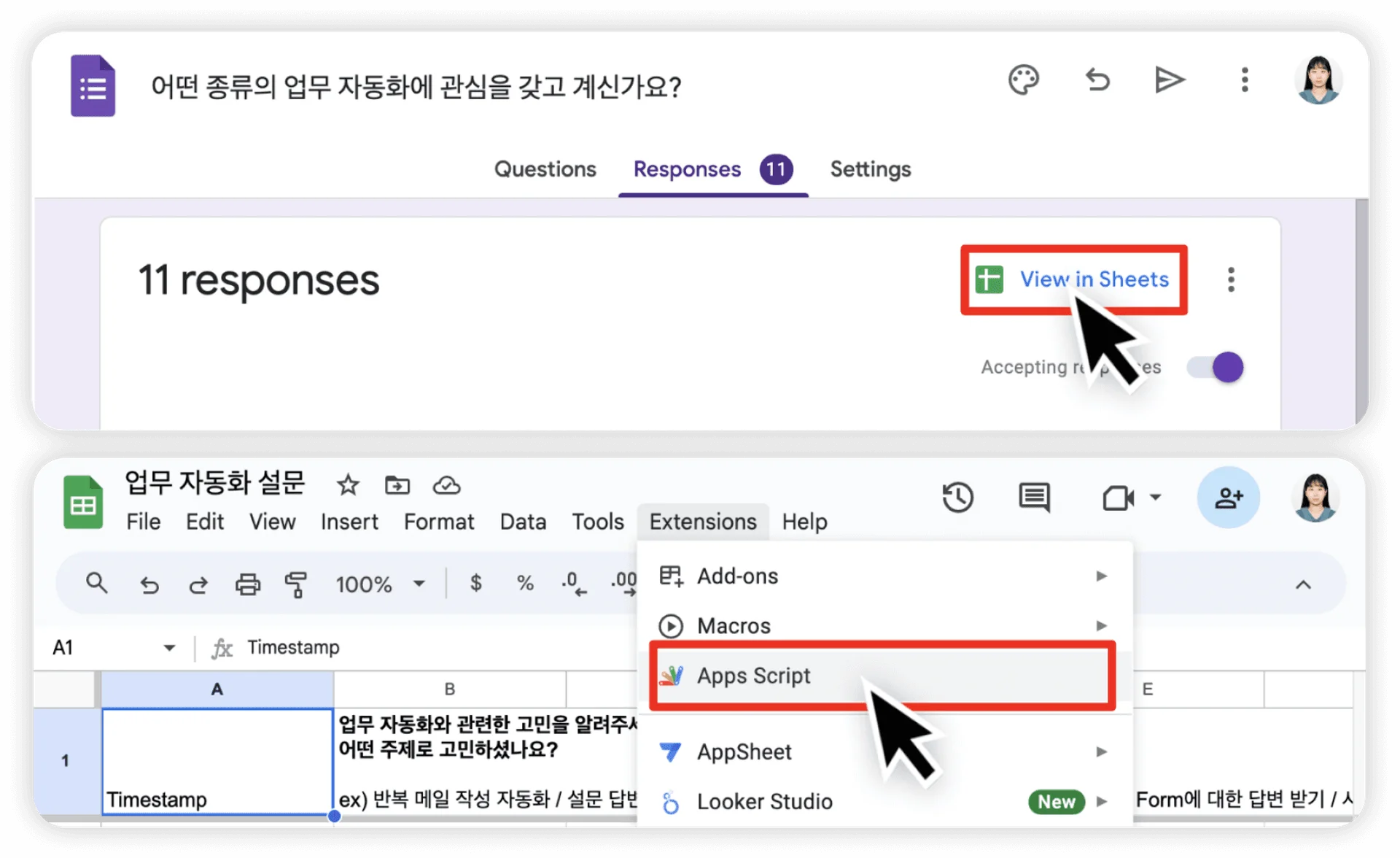Star the 업무 자동화 설문 spreadsheet
1400x858 pixels.
pyautogui.click(x=348, y=485)
